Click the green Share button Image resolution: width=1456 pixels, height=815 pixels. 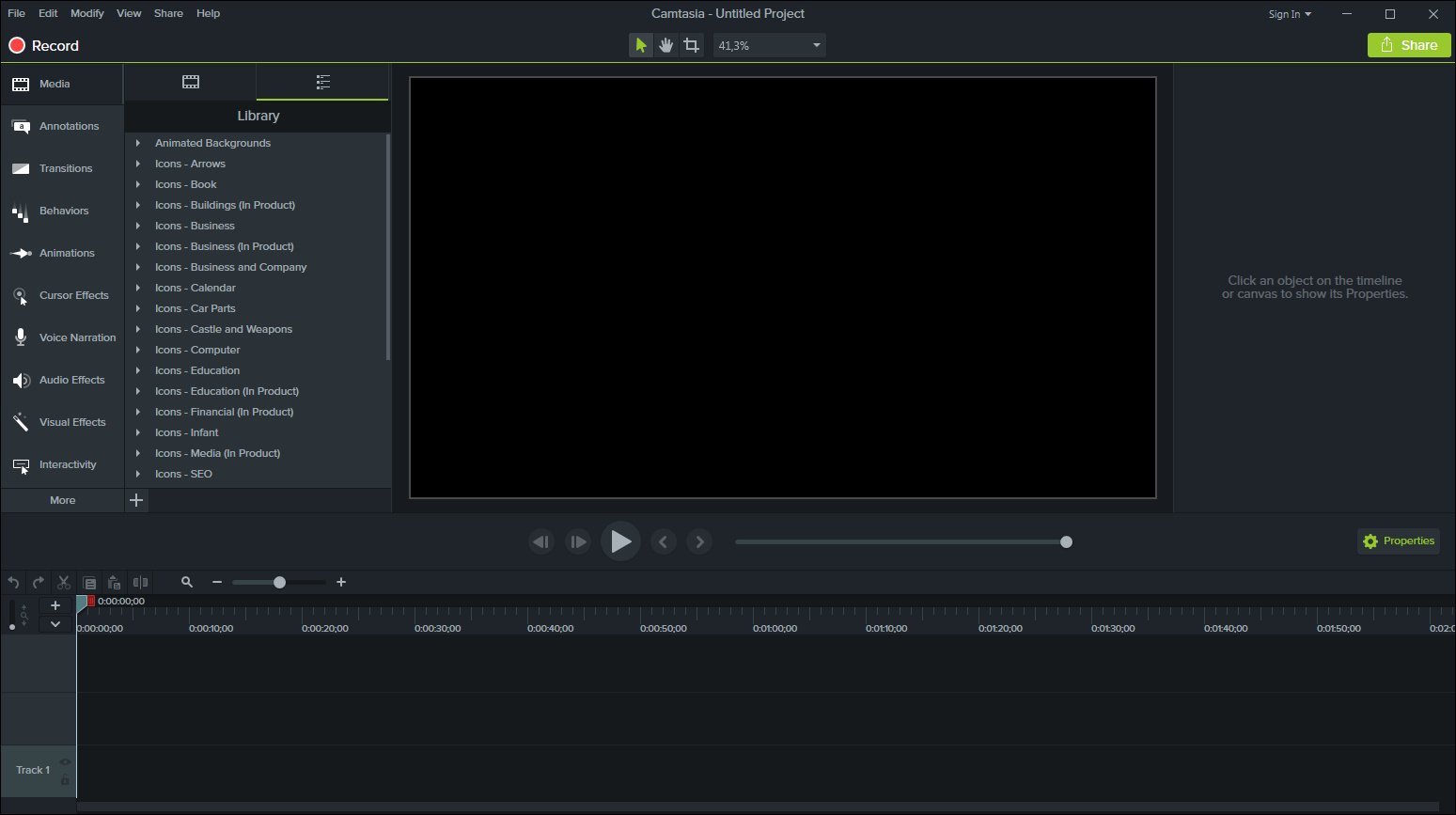[x=1408, y=45]
